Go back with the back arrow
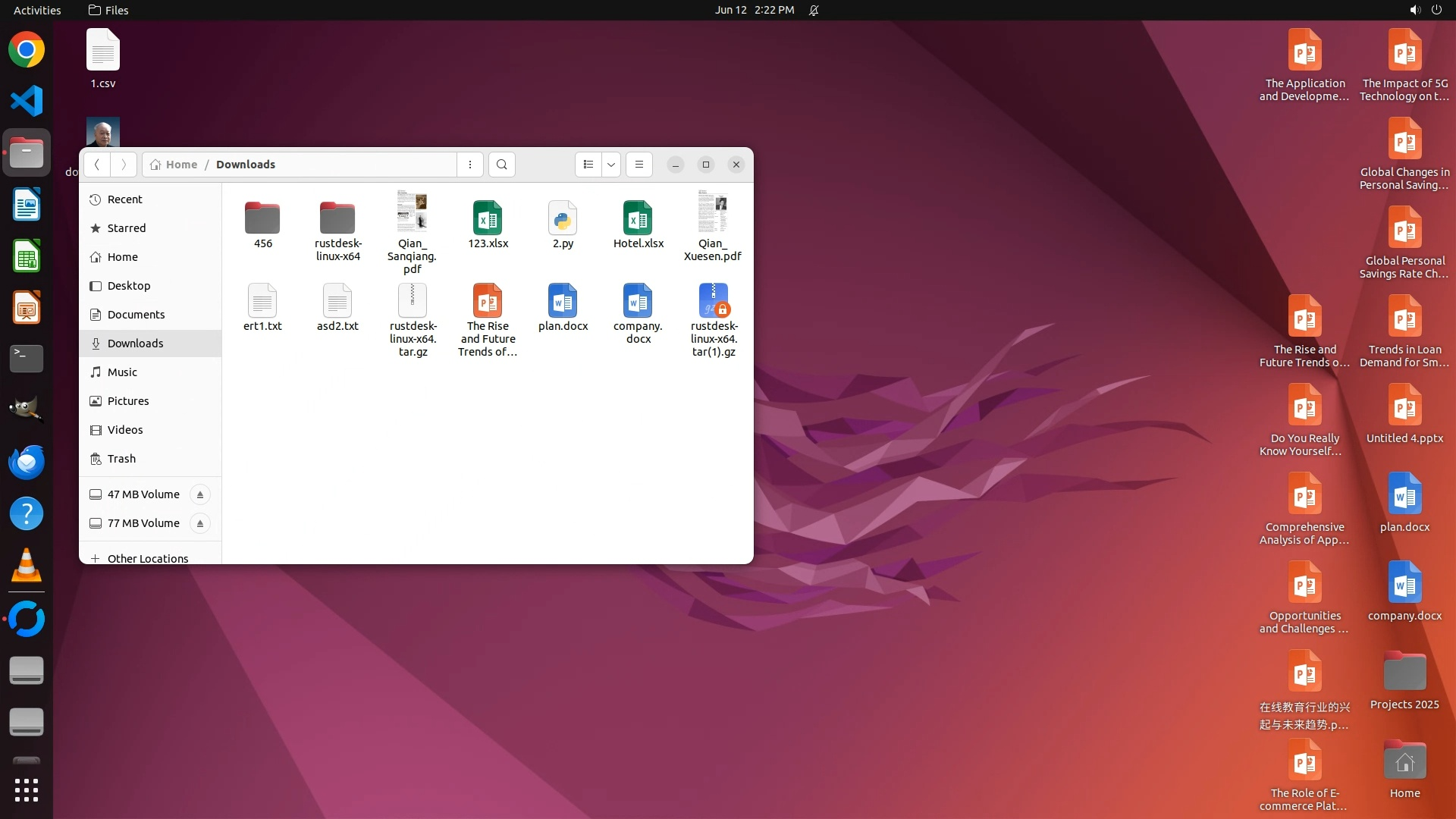The width and height of the screenshot is (1456, 819). click(x=97, y=165)
